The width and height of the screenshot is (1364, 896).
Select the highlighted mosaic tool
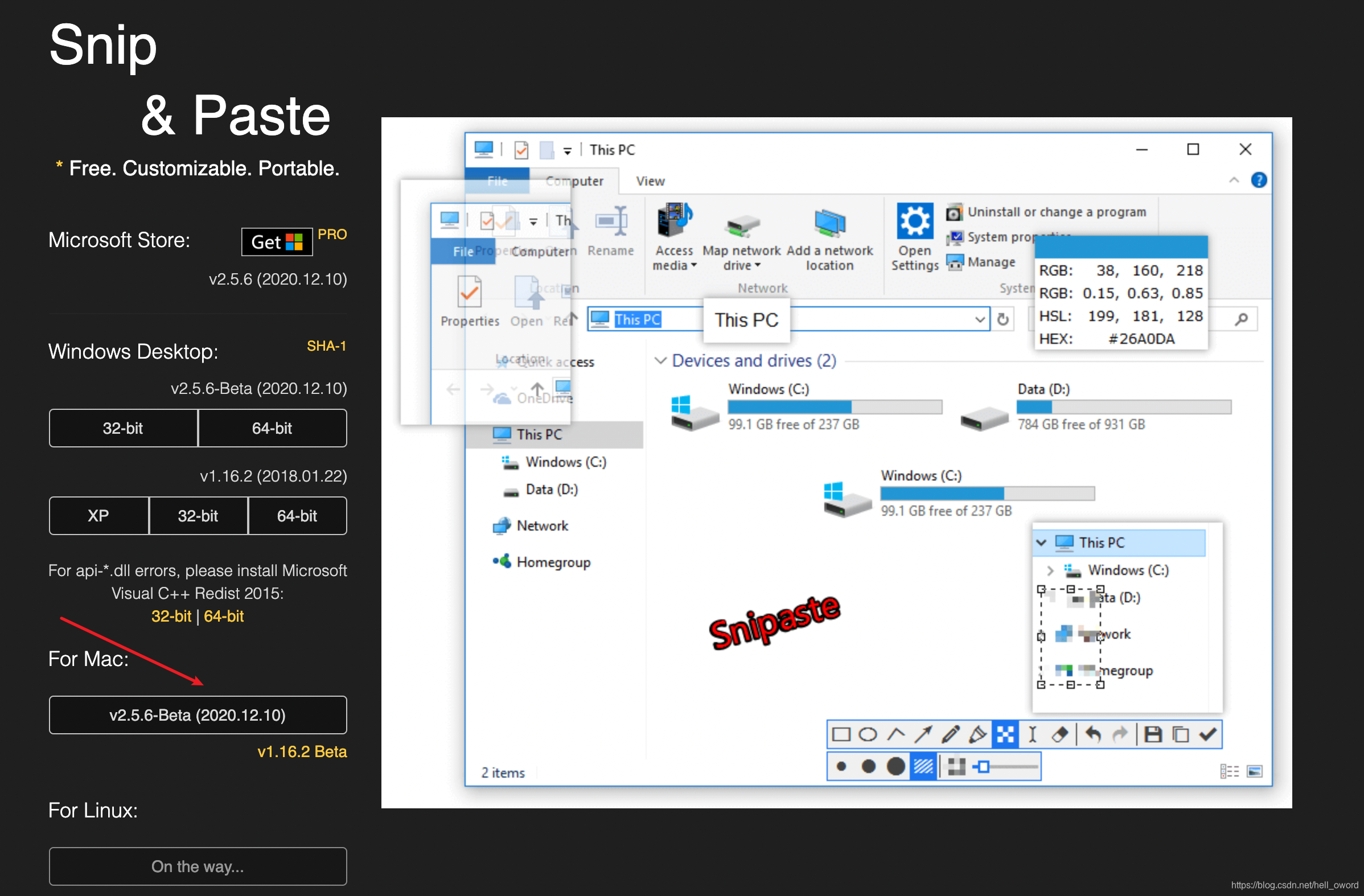click(x=1005, y=734)
